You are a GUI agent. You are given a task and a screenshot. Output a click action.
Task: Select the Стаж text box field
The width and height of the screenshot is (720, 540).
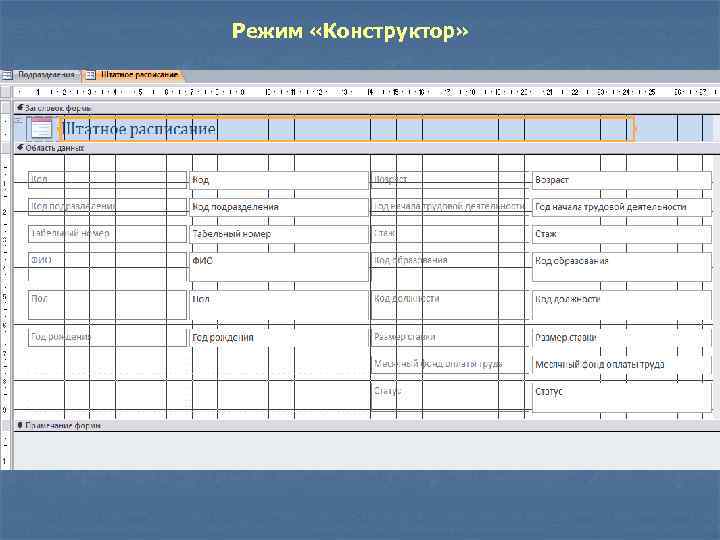(622, 234)
